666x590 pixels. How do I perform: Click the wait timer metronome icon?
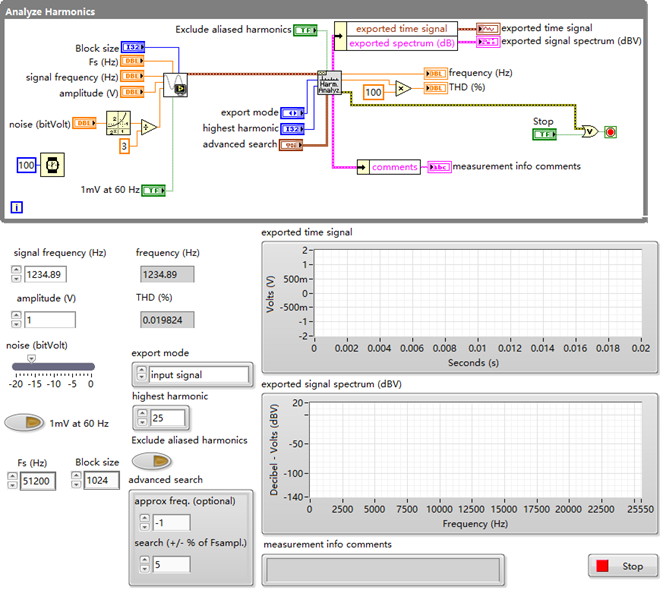[x=54, y=163]
